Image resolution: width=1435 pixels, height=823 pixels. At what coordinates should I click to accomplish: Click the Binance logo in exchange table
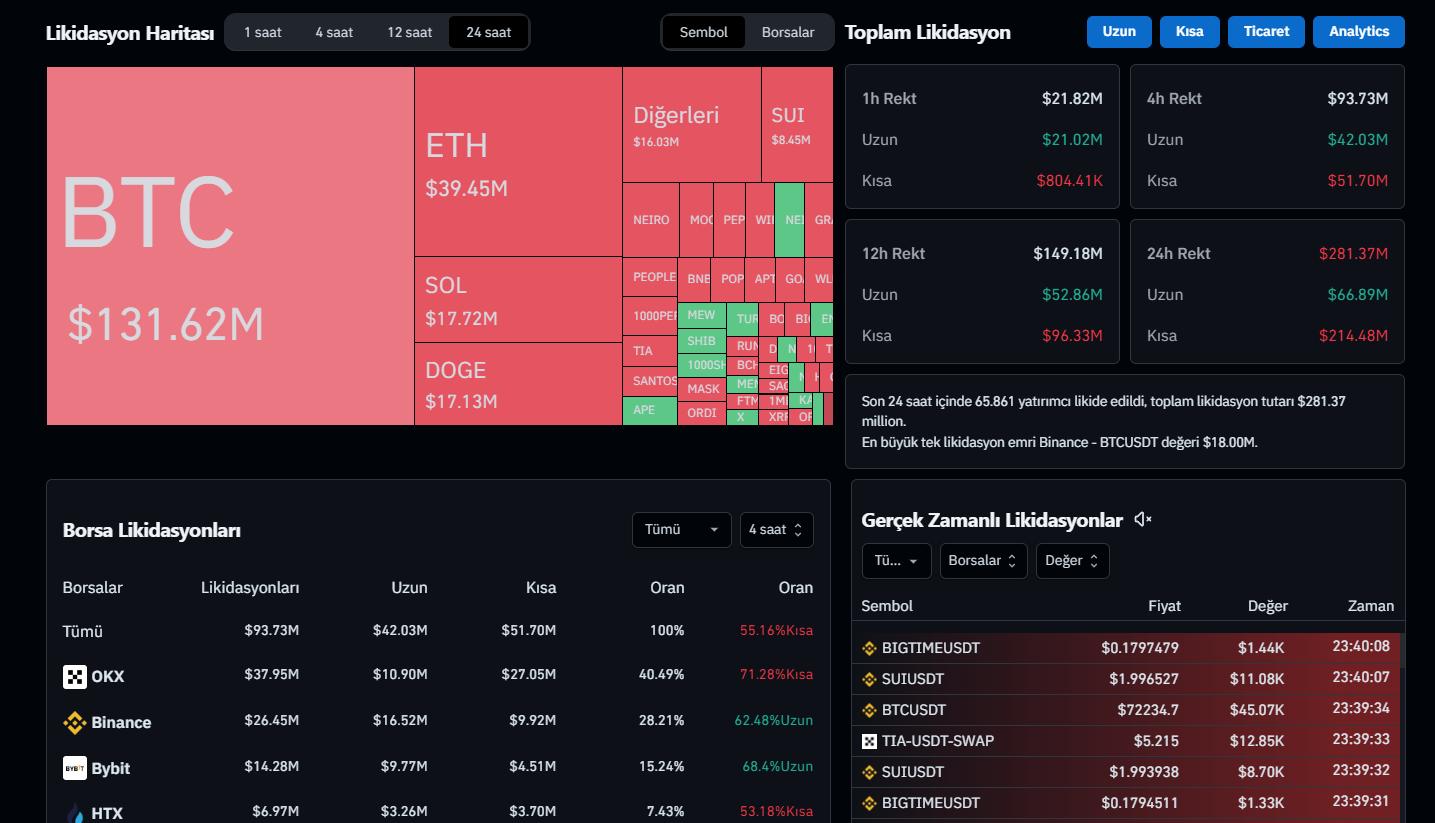75,722
